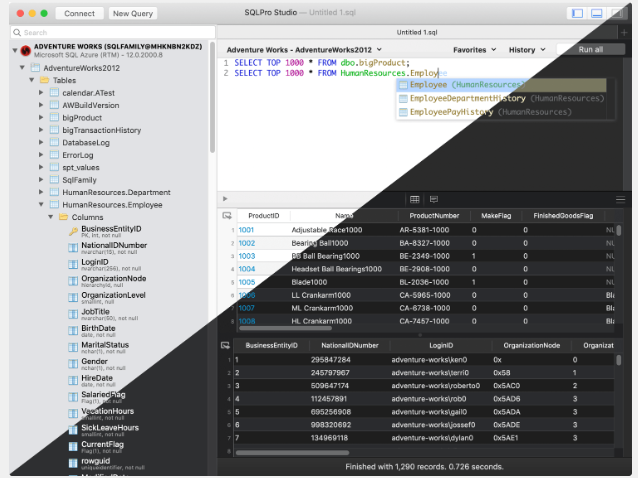Click the small play triangle above results
638x478 pixels.
[226, 199]
